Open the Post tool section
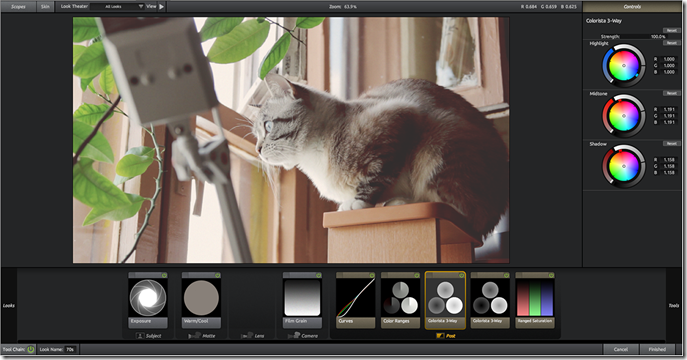 pos(446,335)
